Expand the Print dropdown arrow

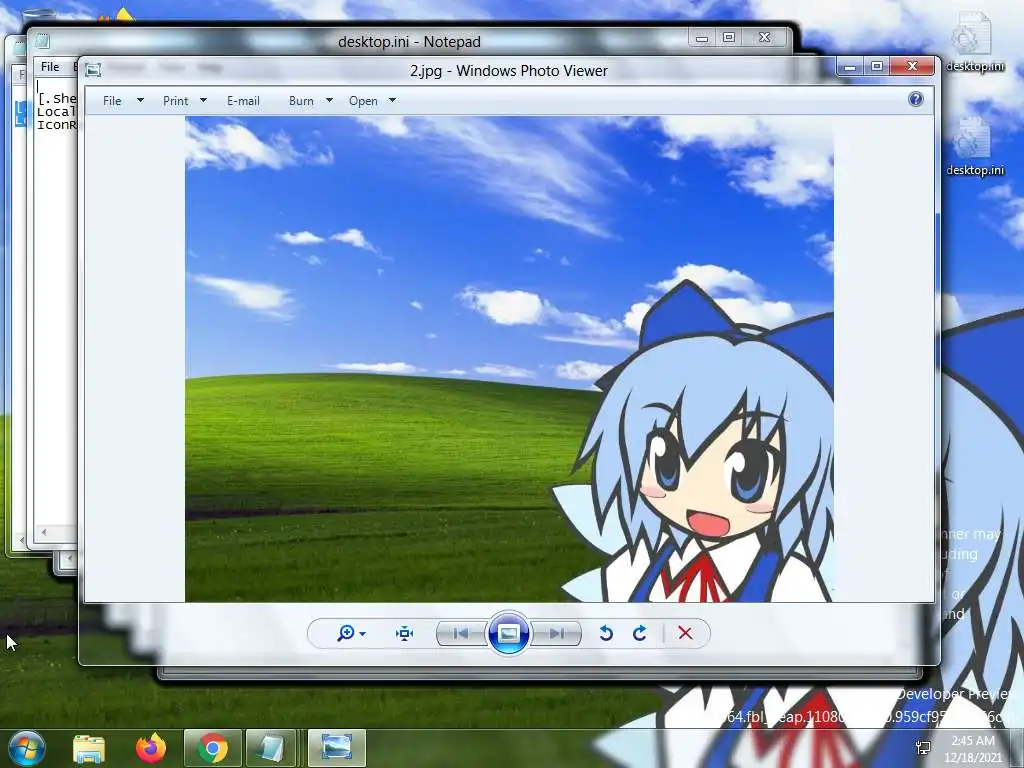203,101
